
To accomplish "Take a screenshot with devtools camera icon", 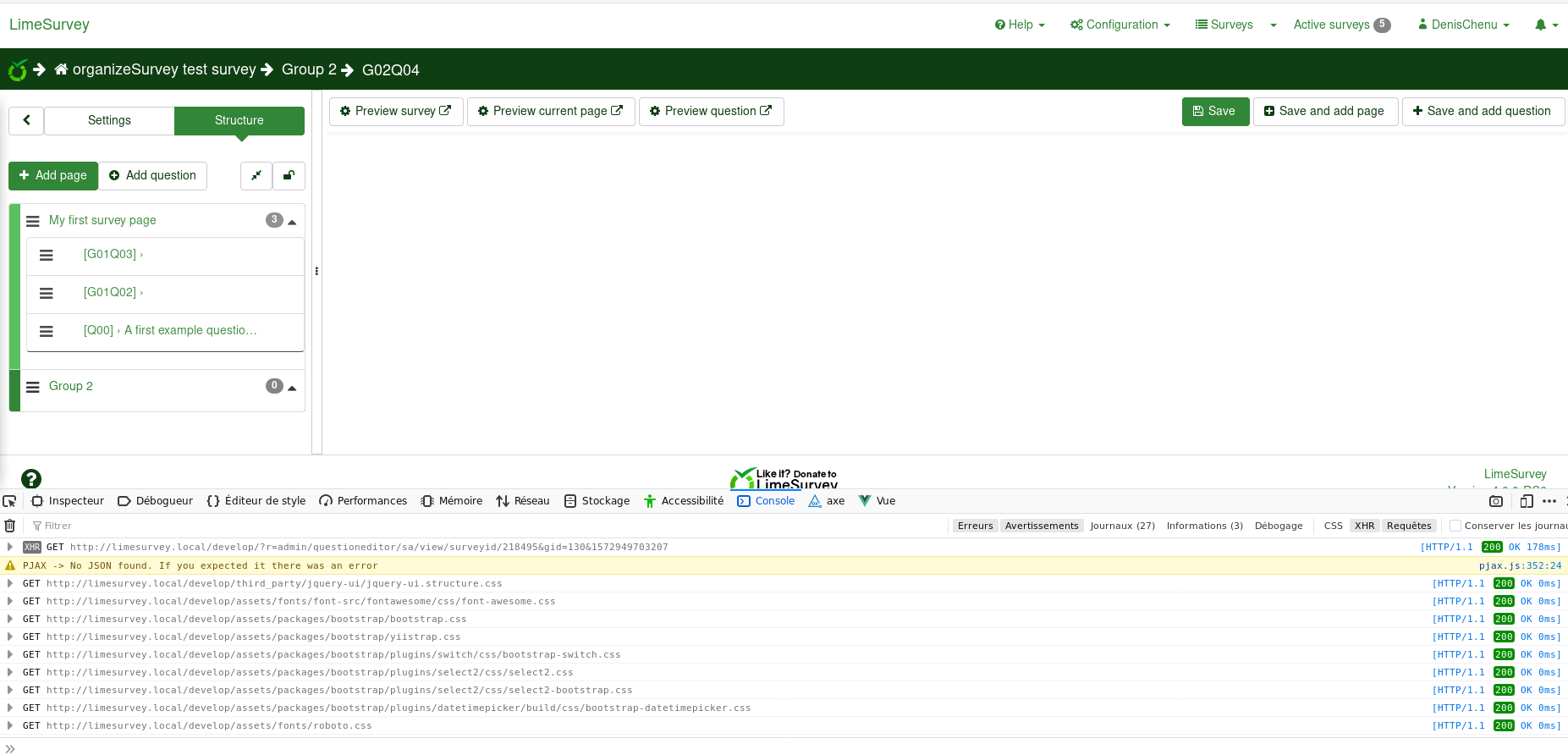I will 1496,501.
